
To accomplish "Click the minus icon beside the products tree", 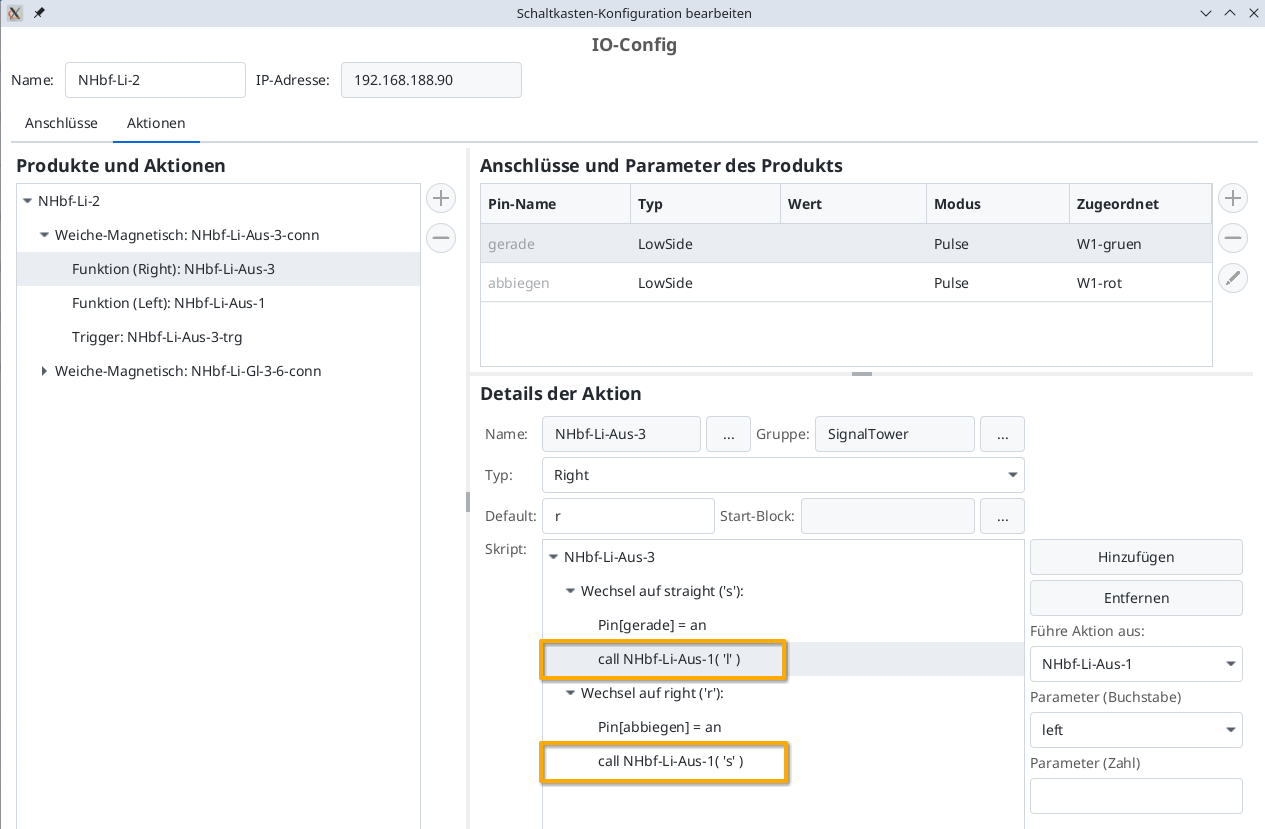I will [x=441, y=238].
